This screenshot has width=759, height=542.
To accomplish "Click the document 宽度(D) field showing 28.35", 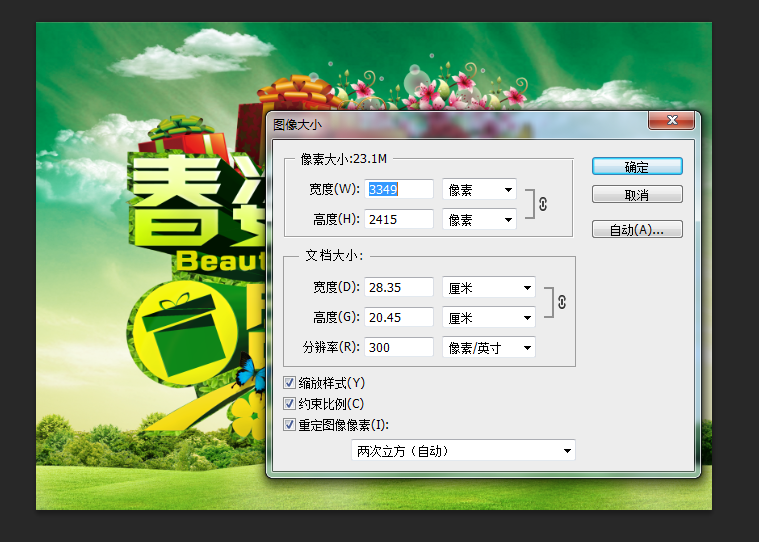I will pyautogui.click(x=399, y=287).
